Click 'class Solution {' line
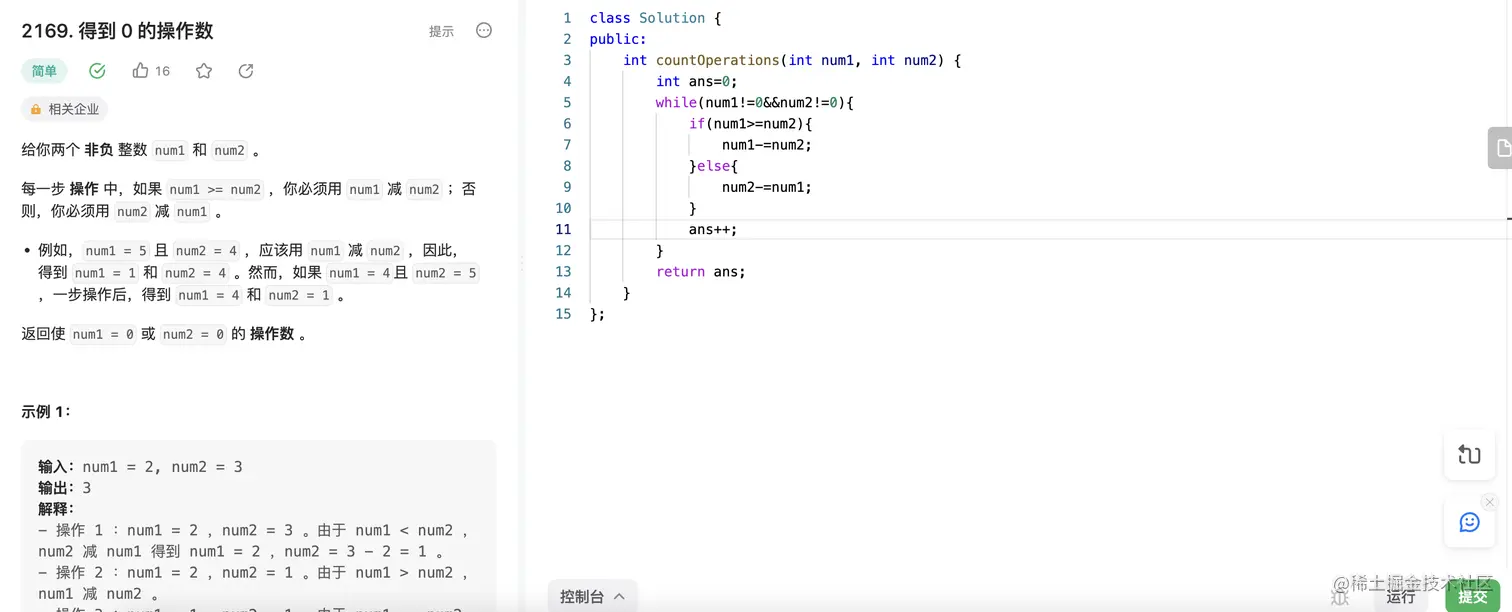Screen dimensions: 1512x612 (655, 18)
